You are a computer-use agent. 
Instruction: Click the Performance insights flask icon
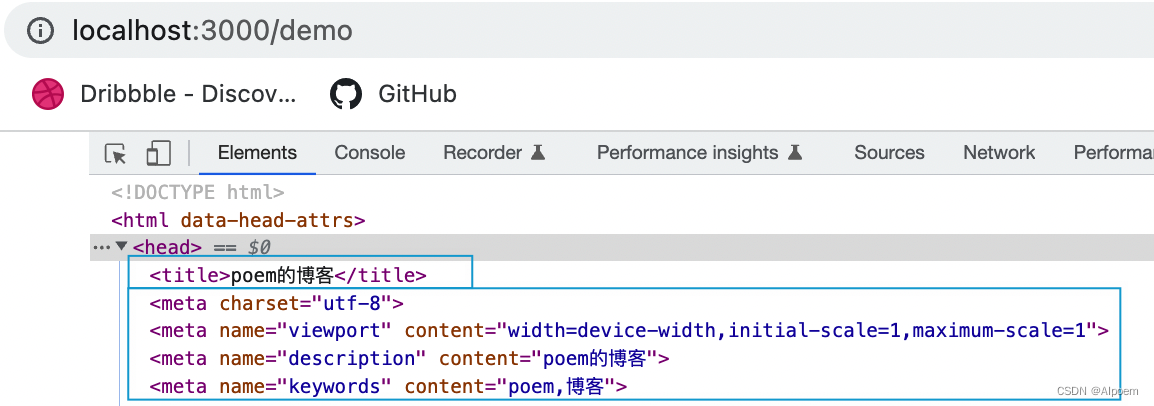[x=794, y=152]
